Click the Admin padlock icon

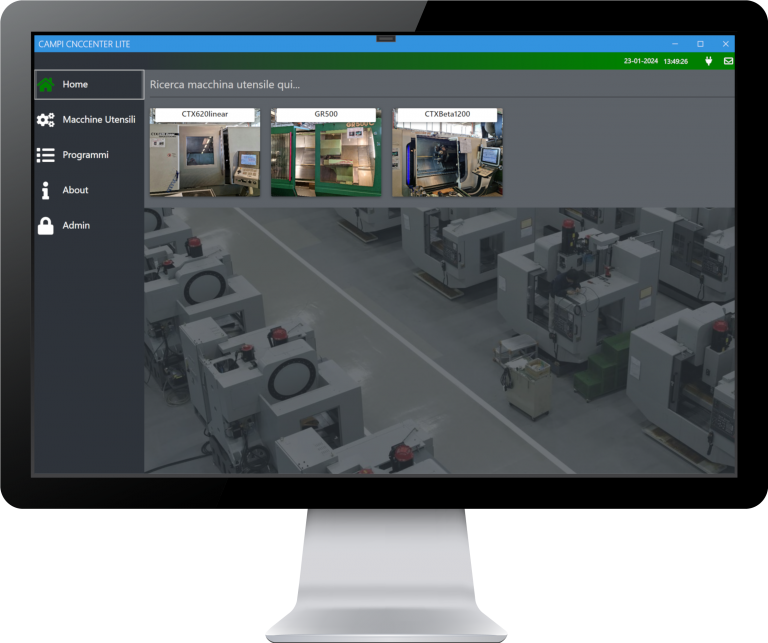[x=46, y=226]
